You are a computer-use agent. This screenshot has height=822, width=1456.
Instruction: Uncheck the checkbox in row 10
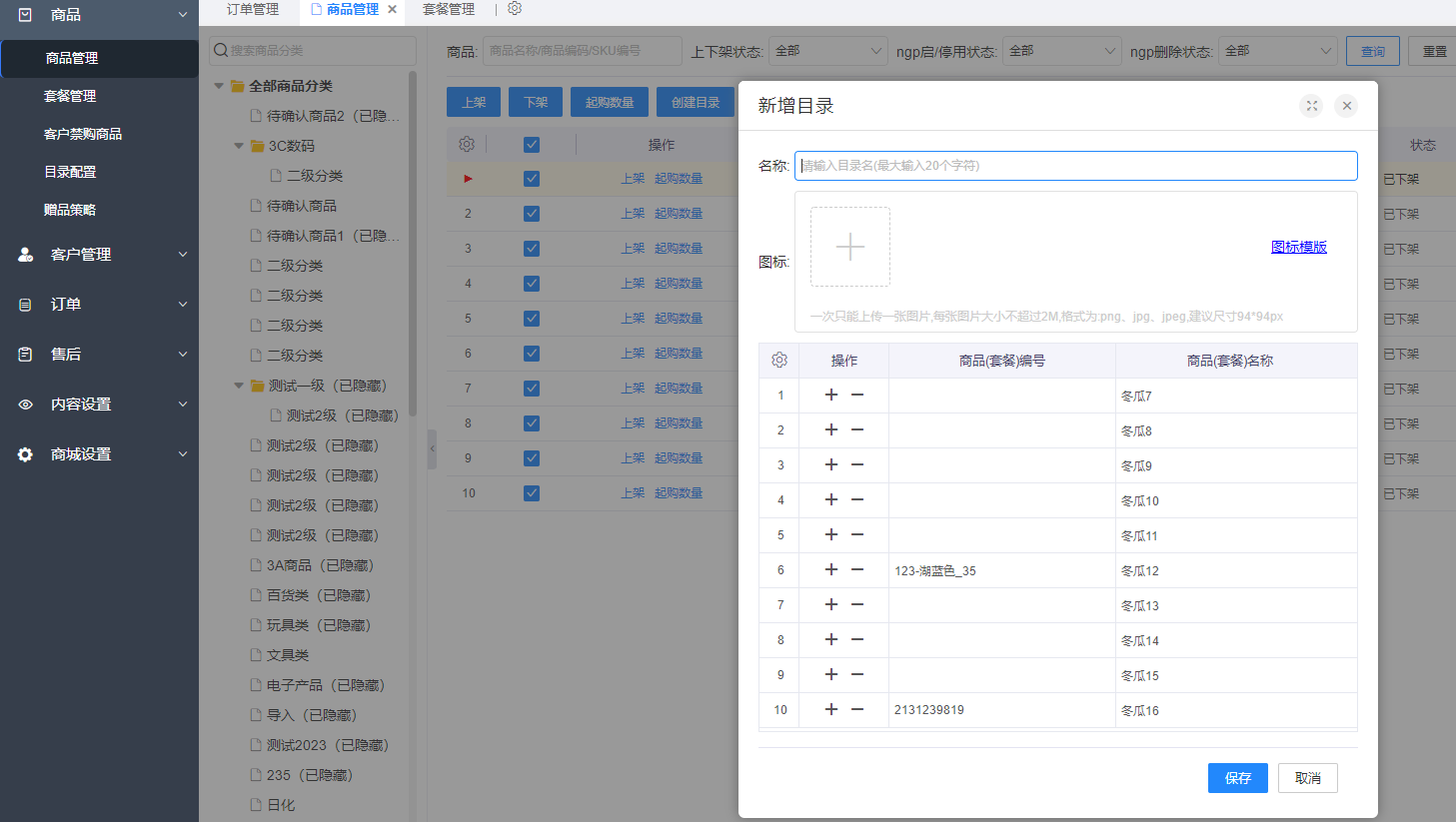(x=532, y=493)
